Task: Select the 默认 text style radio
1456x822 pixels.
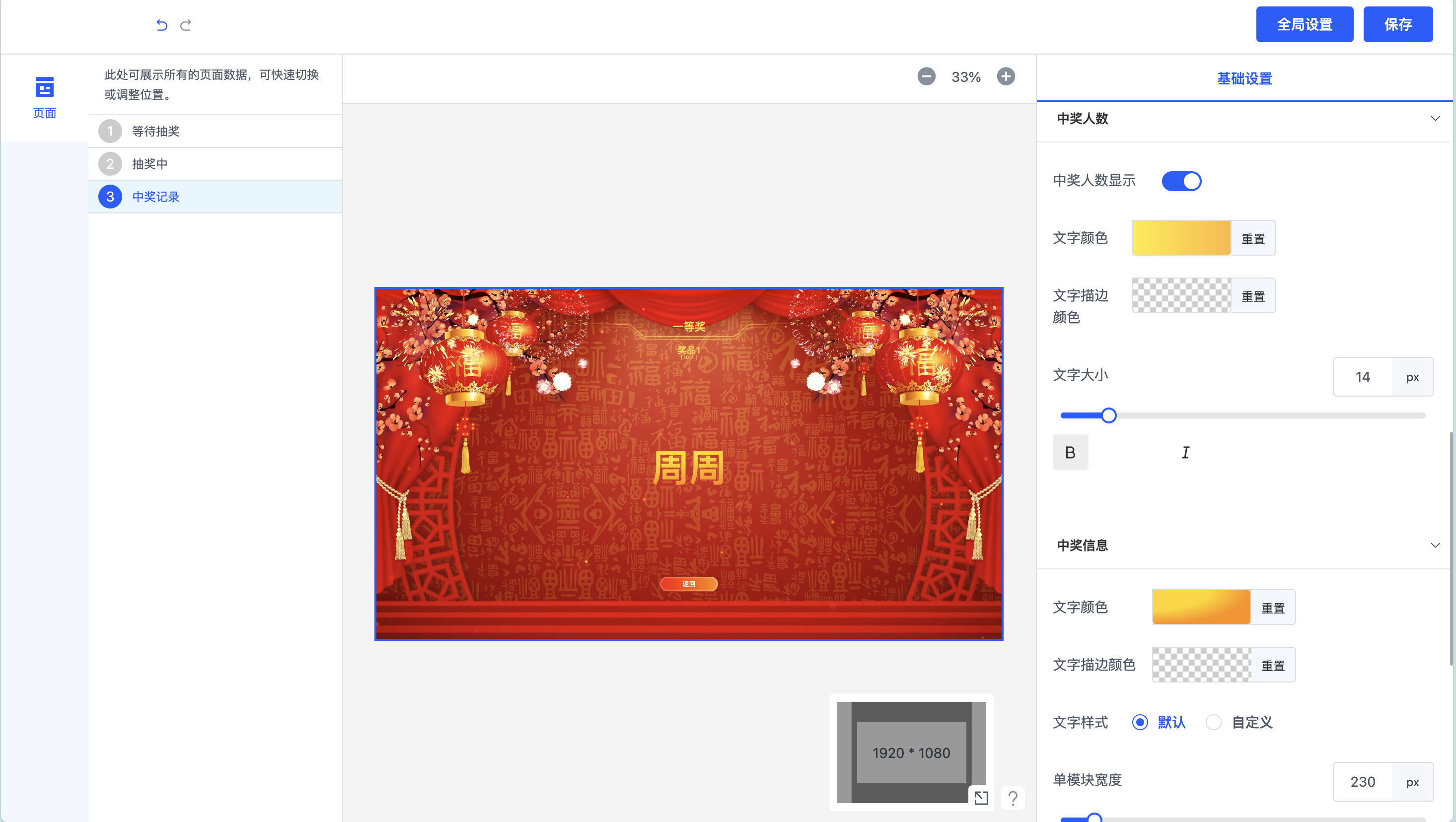Action: coord(1140,722)
